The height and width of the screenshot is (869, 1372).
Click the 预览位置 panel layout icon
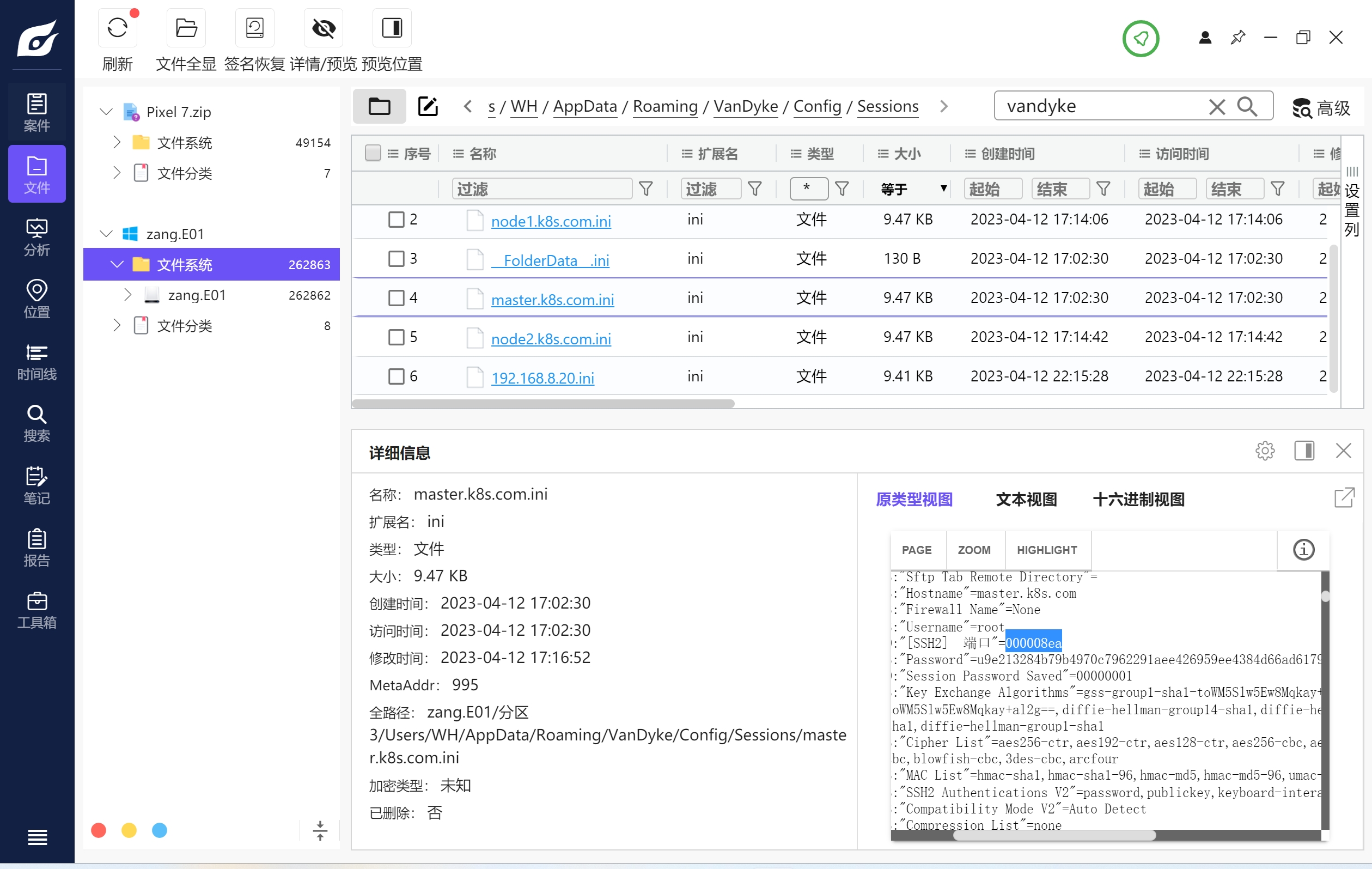click(392, 27)
